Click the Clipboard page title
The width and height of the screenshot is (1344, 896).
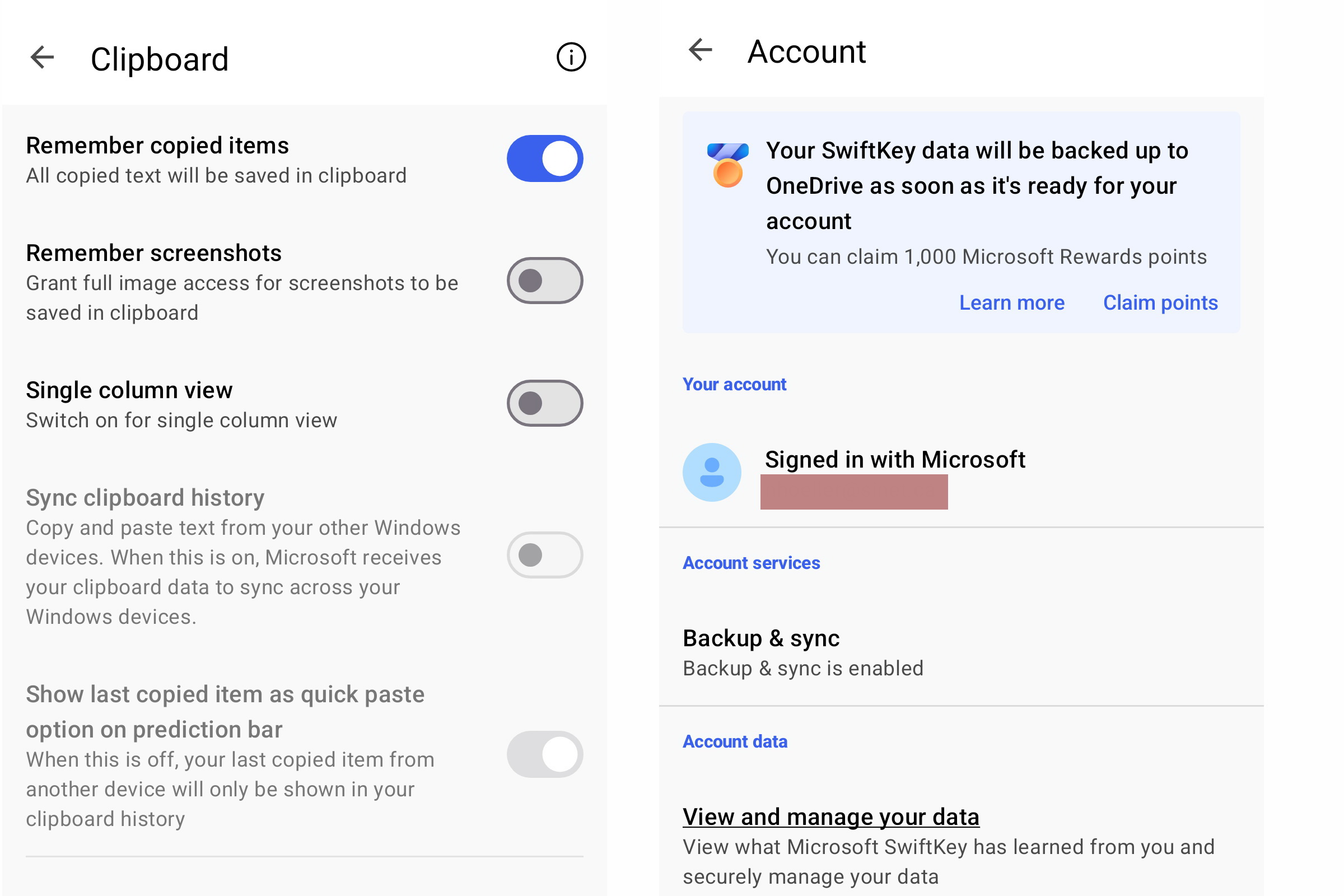coord(160,59)
